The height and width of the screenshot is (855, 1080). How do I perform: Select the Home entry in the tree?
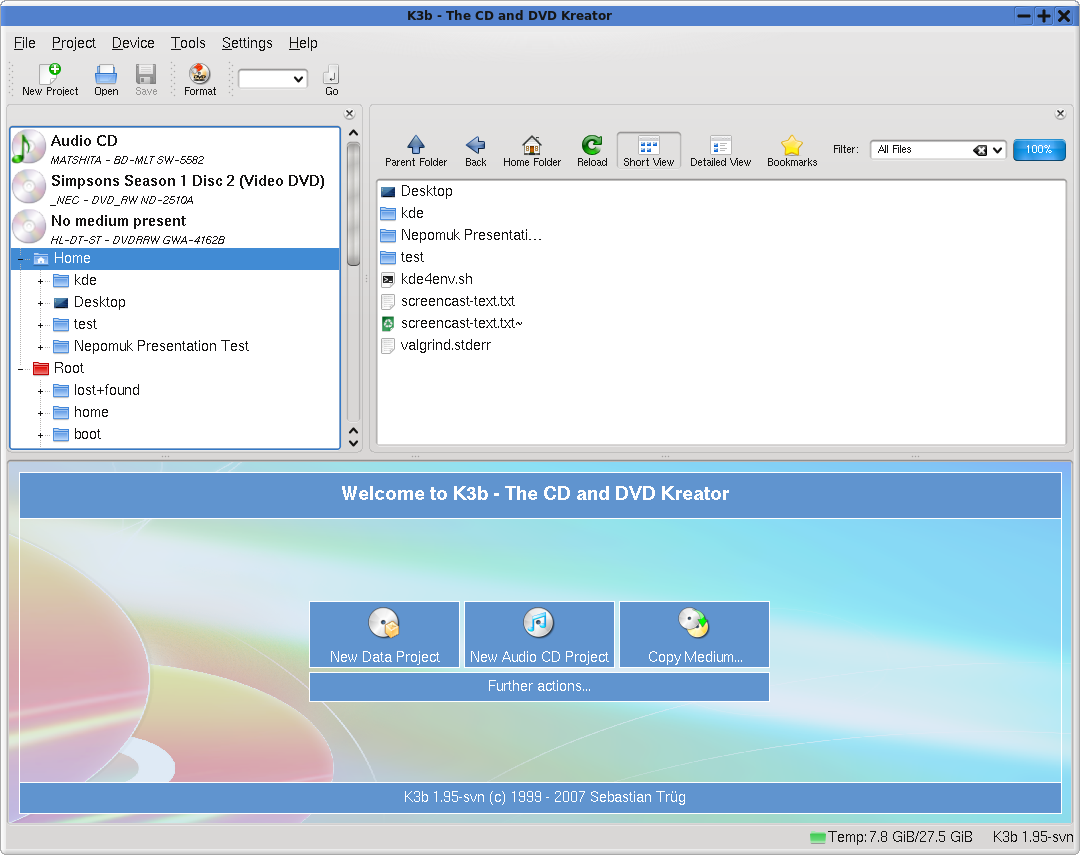[x=175, y=258]
